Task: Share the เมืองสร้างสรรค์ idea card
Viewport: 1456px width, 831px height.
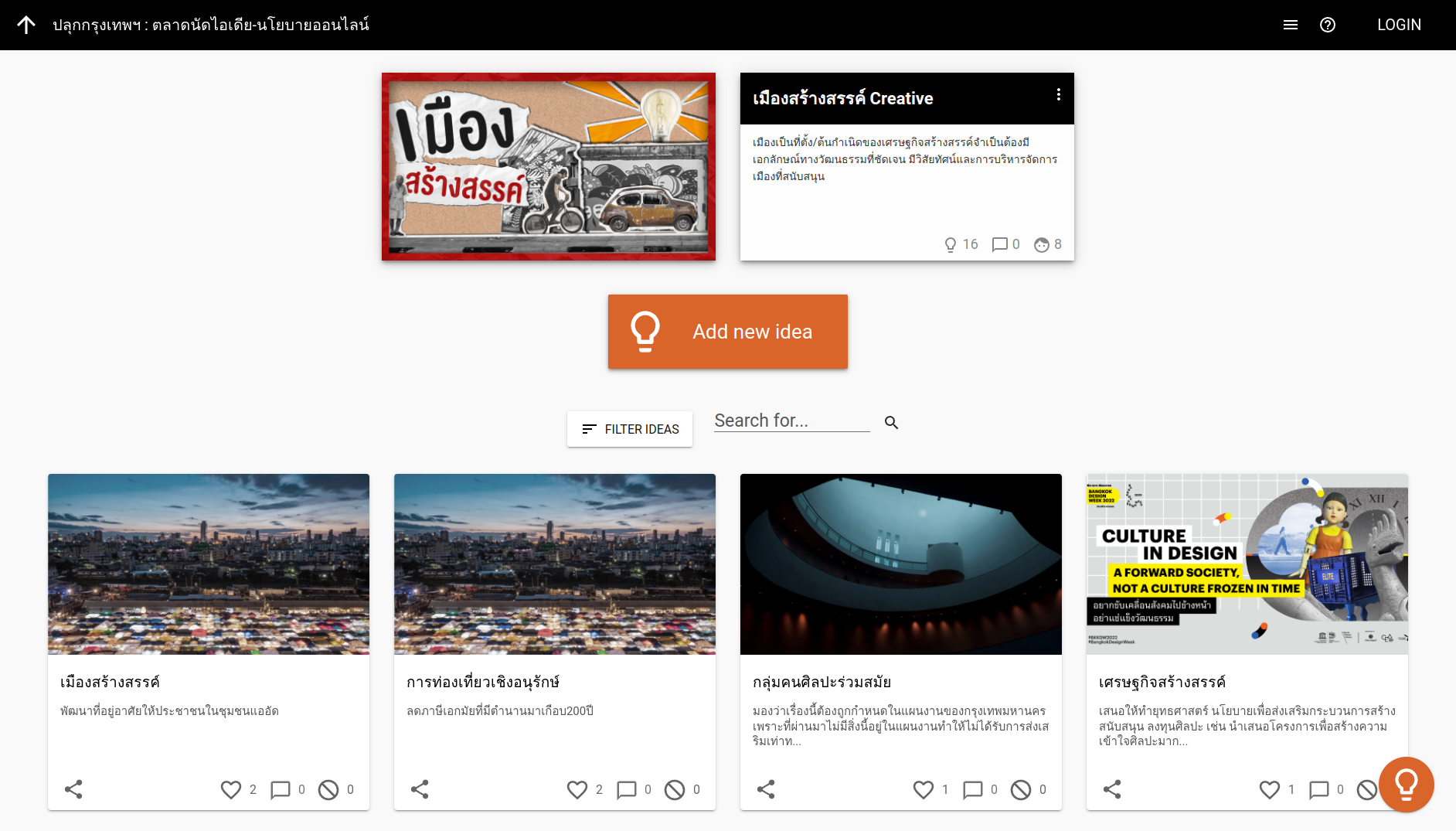Action: [x=73, y=789]
